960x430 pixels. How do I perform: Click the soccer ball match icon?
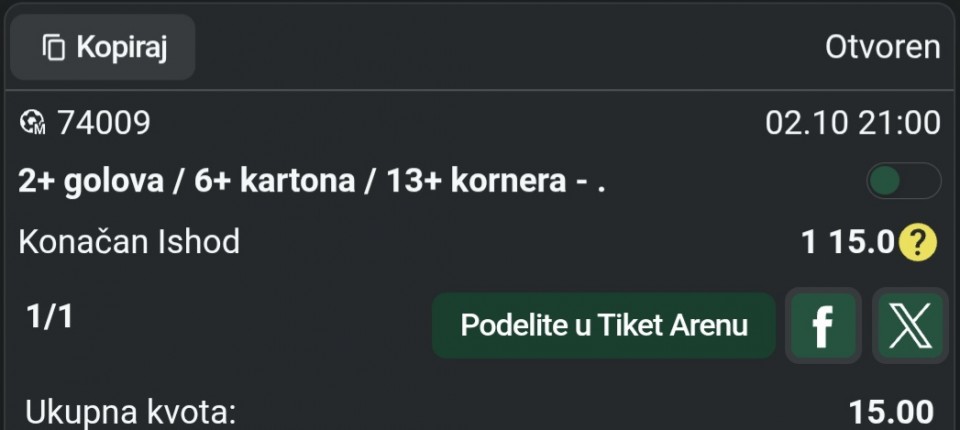point(33,124)
